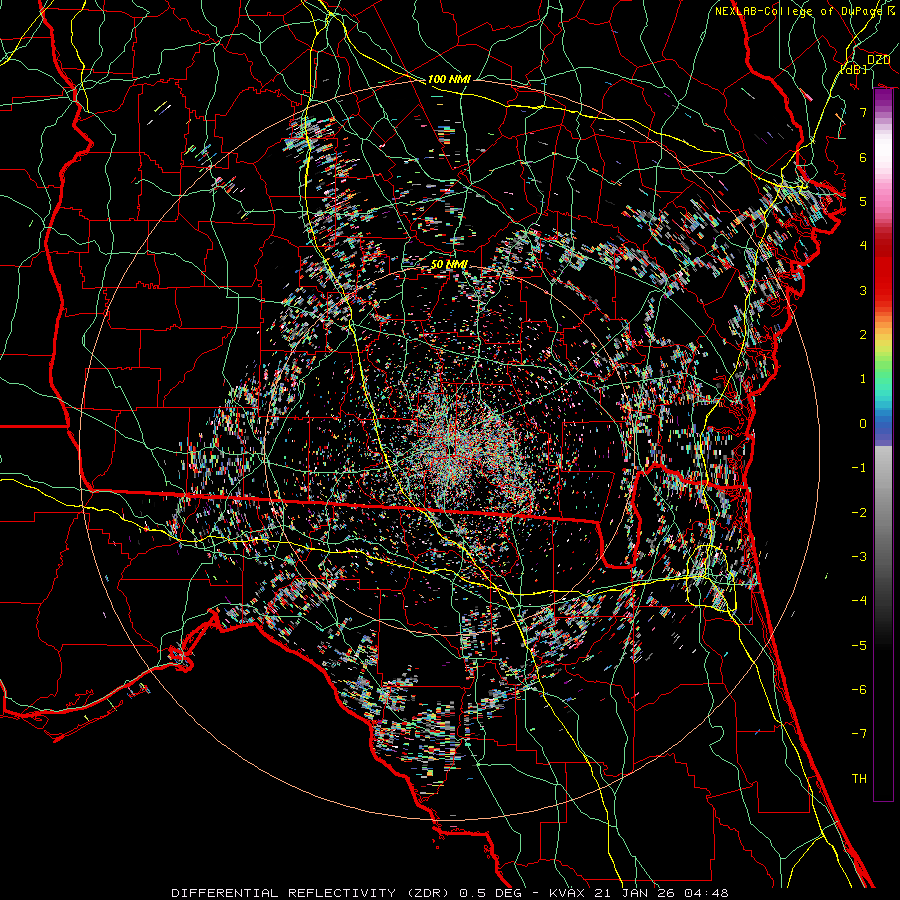Click the DZD product label

[879, 60]
